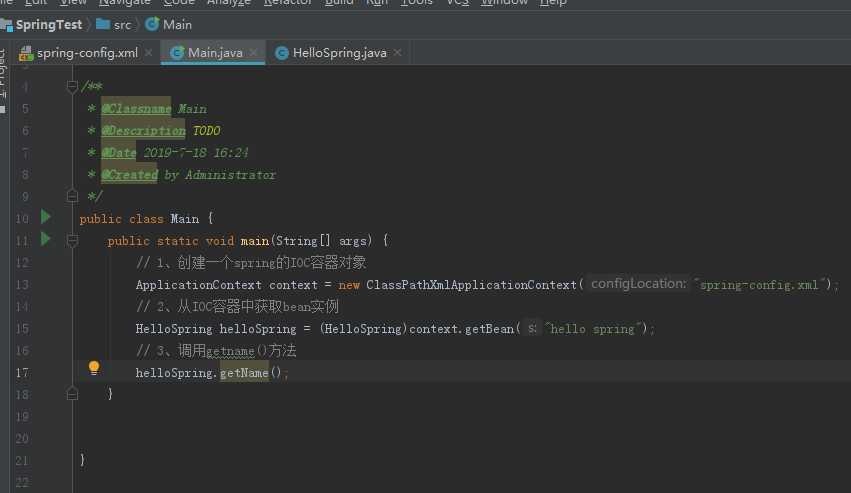Open the Refactor menu
This screenshot has width=851, height=493.
[288, 2]
